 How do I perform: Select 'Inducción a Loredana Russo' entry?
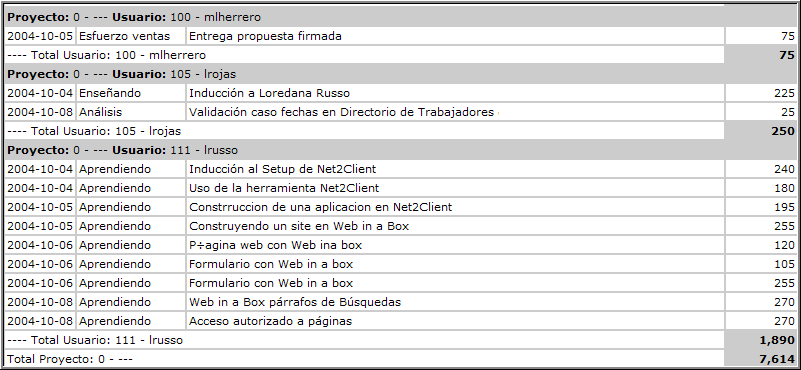455,93
